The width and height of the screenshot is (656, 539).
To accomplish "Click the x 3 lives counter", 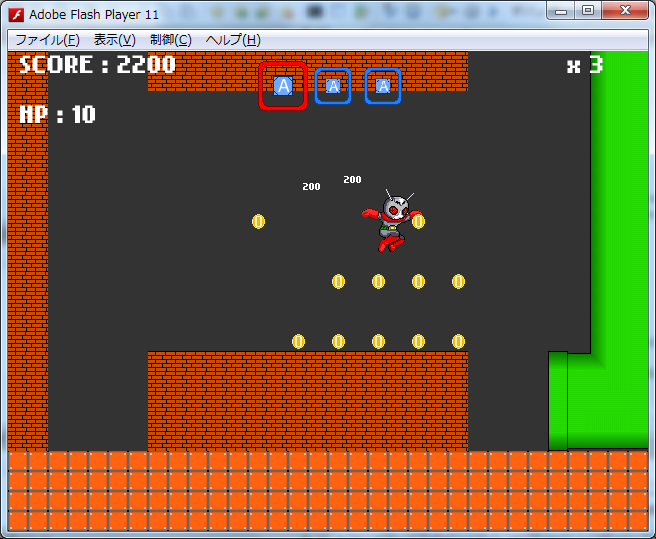I will tap(585, 65).
